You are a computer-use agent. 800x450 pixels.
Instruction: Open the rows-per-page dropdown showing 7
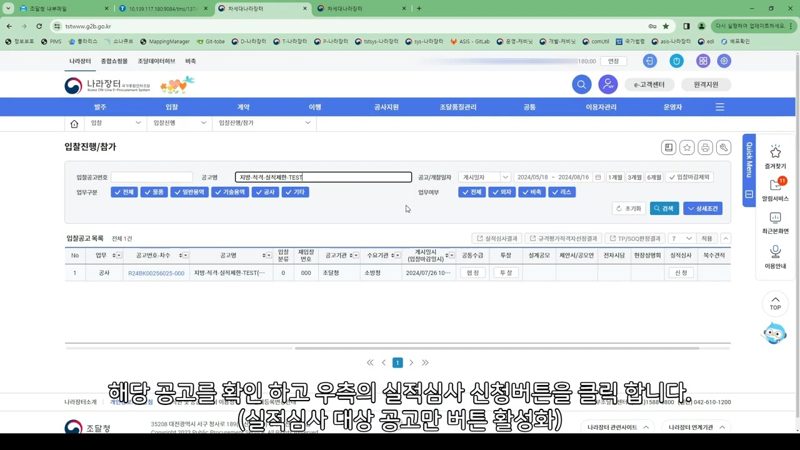[x=681, y=238]
